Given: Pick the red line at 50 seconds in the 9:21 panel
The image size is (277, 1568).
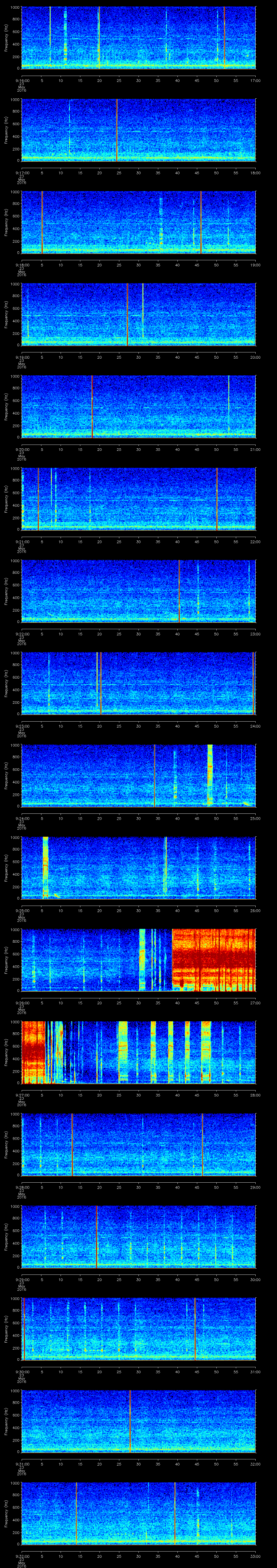Looking at the screenshot, I should 217,499.
